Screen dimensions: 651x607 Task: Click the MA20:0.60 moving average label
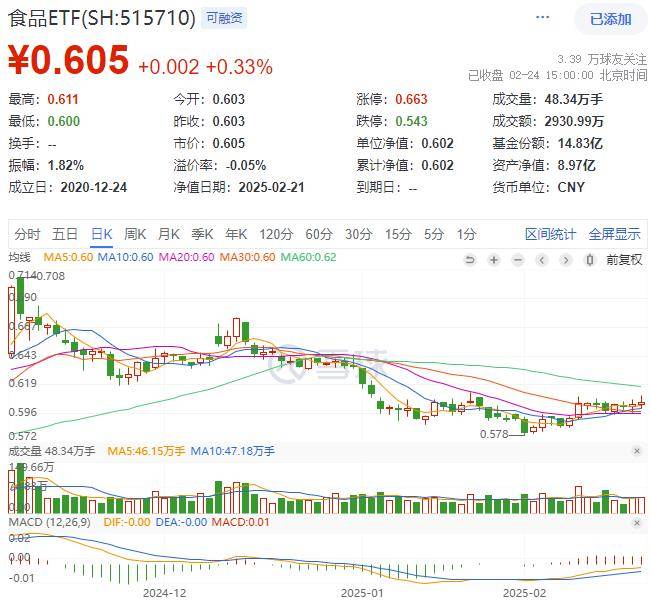pyautogui.click(x=186, y=257)
